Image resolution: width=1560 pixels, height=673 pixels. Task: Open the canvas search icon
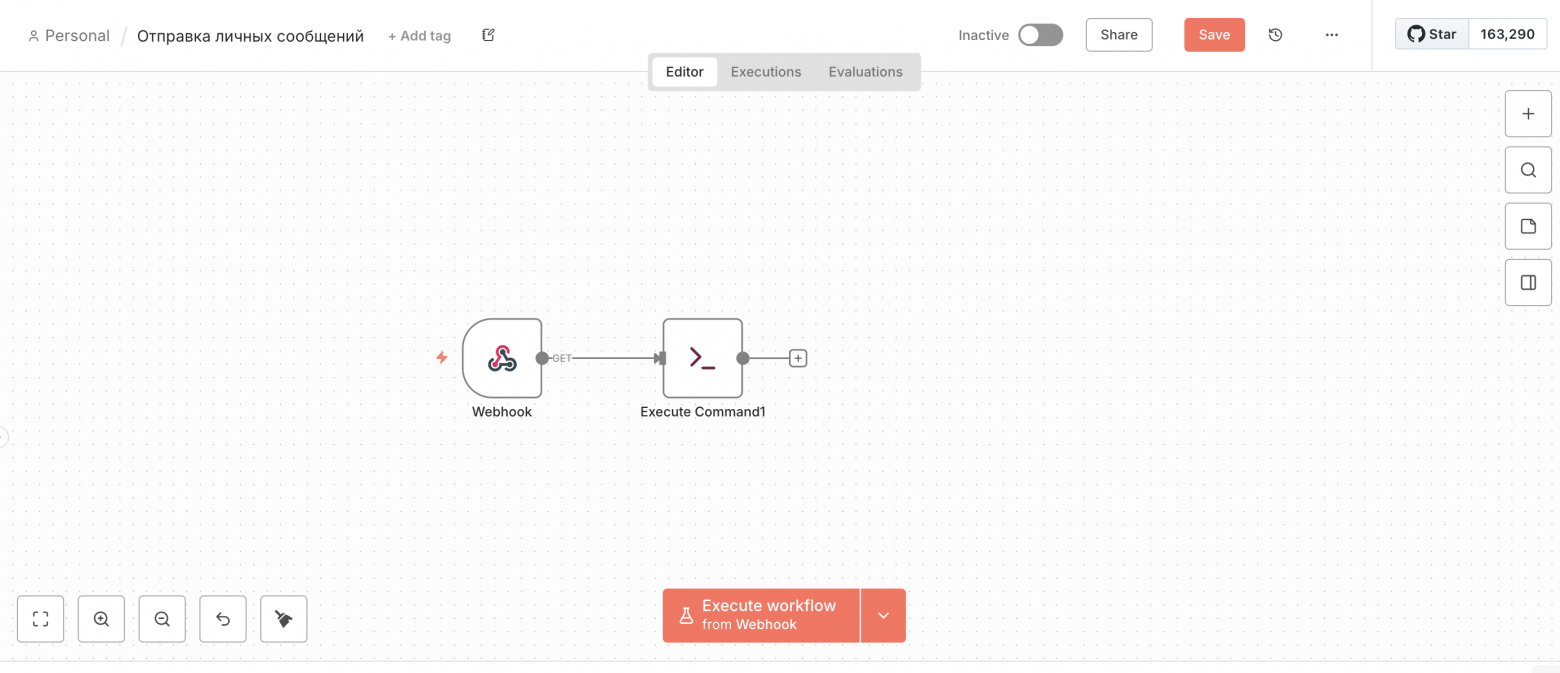(1528, 170)
